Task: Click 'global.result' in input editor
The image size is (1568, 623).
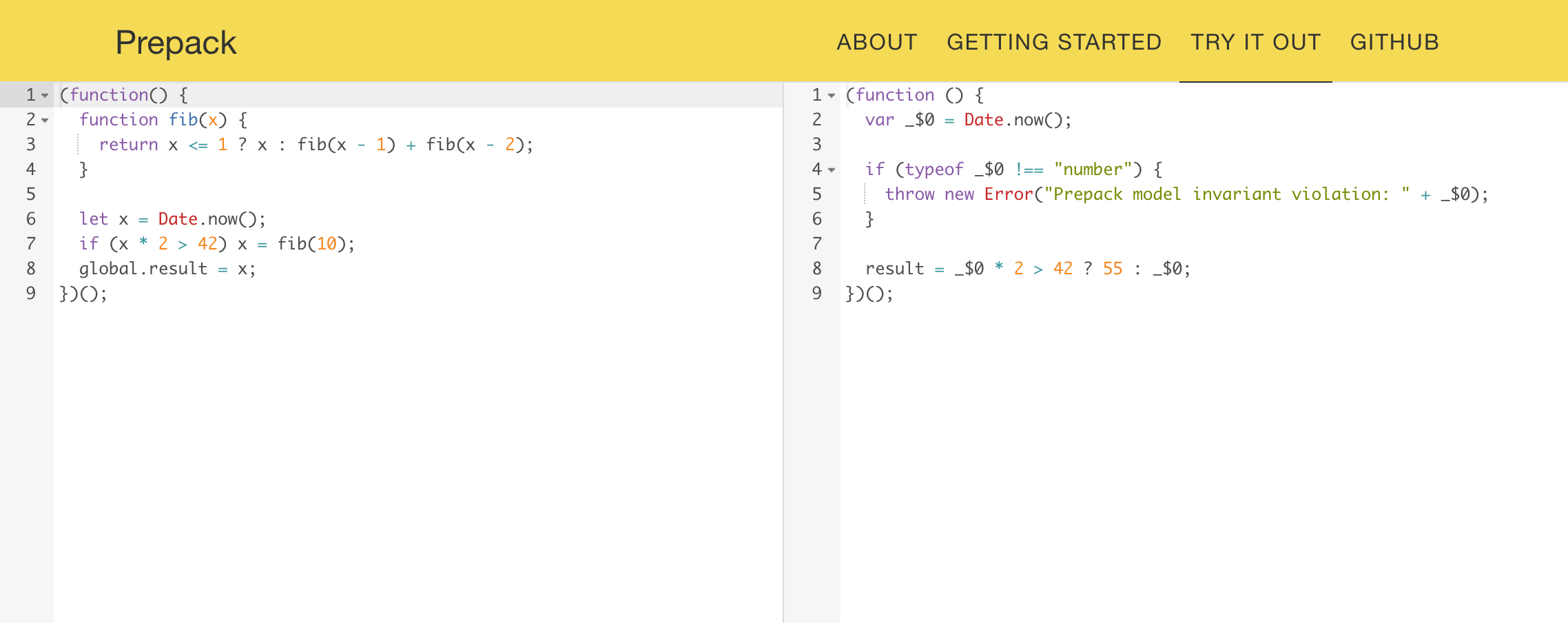Action: 143,269
